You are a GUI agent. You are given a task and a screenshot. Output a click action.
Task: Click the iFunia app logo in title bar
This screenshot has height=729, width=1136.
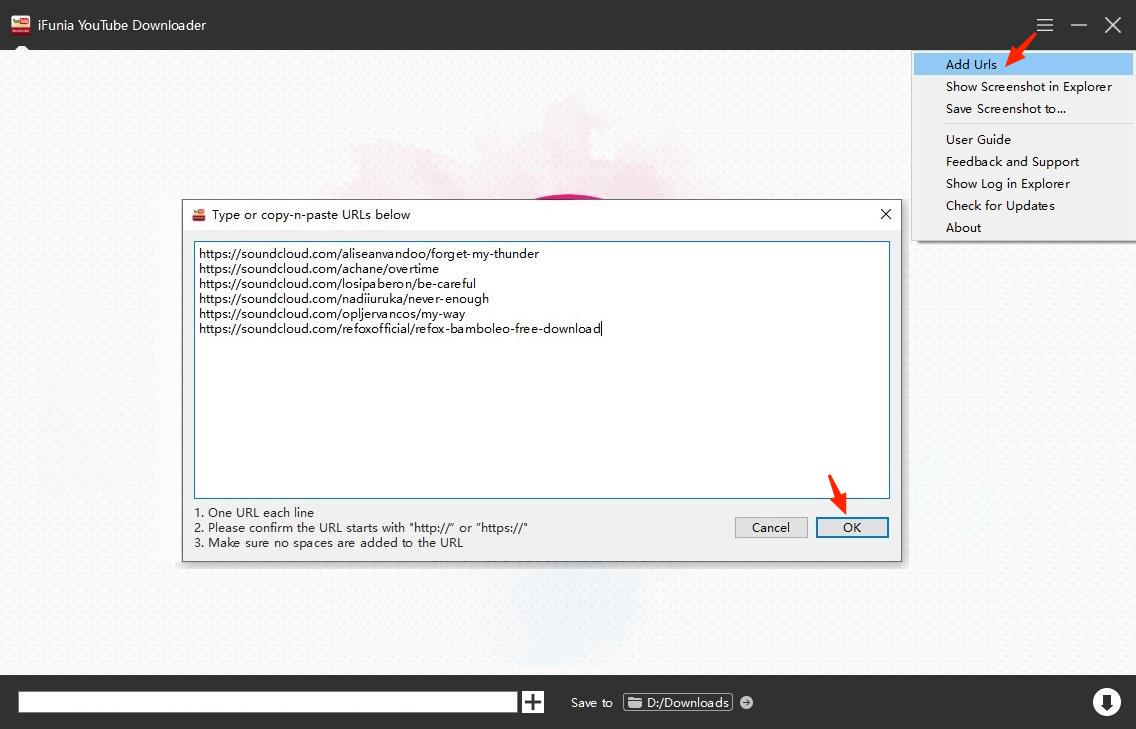[x=20, y=25]
